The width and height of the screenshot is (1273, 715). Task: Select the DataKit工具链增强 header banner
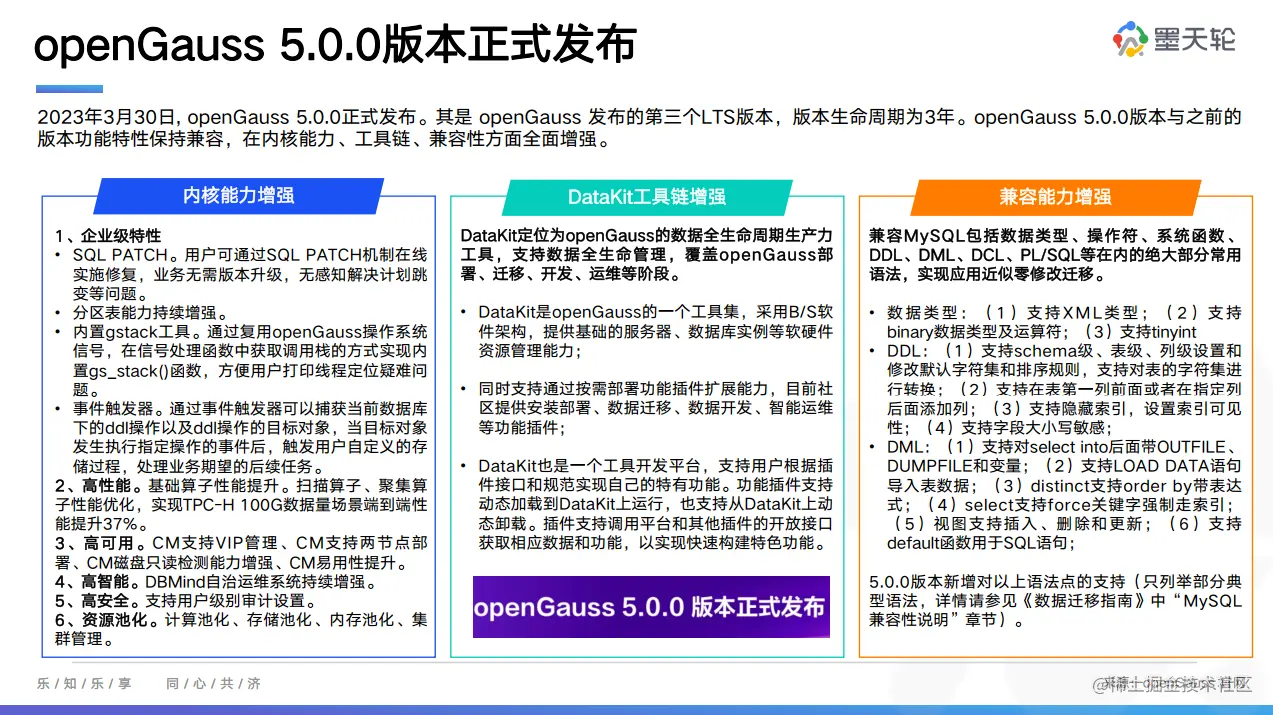(647, 197)
